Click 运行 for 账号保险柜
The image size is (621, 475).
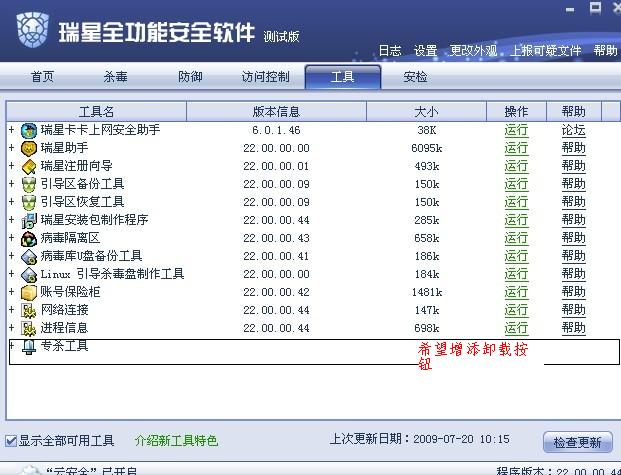(516, 292)
